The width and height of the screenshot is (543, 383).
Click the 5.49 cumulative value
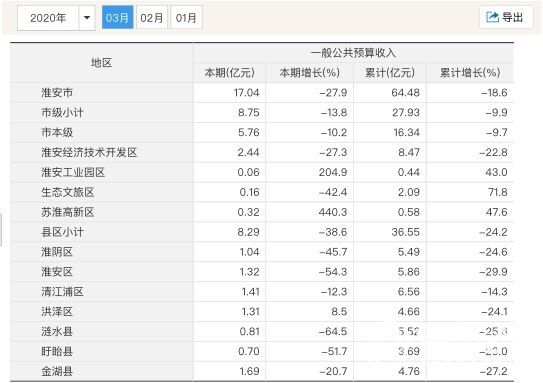click(409, 252)
